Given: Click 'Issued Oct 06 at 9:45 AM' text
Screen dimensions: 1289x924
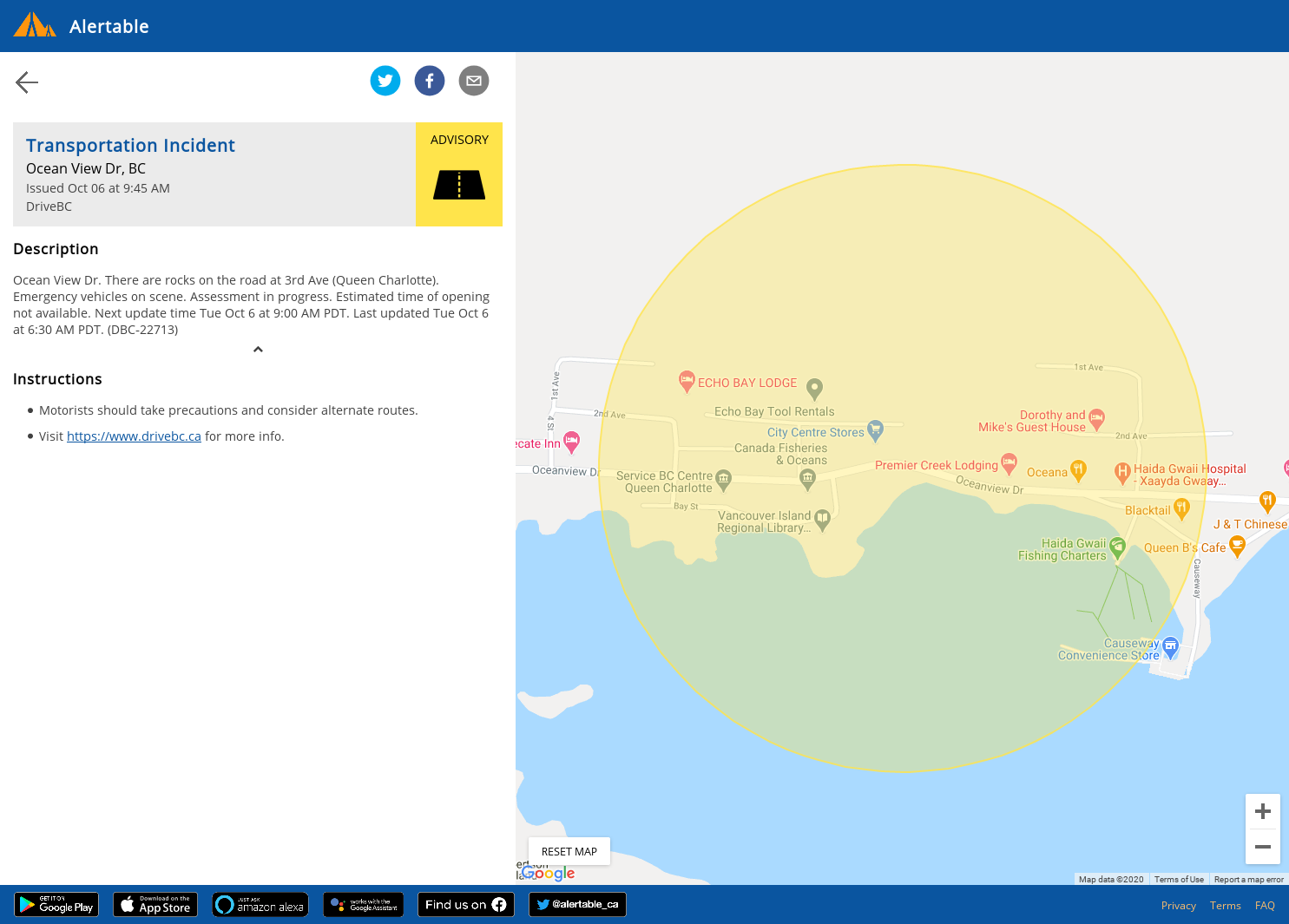Looking at the screenshot, I should 98,188.
